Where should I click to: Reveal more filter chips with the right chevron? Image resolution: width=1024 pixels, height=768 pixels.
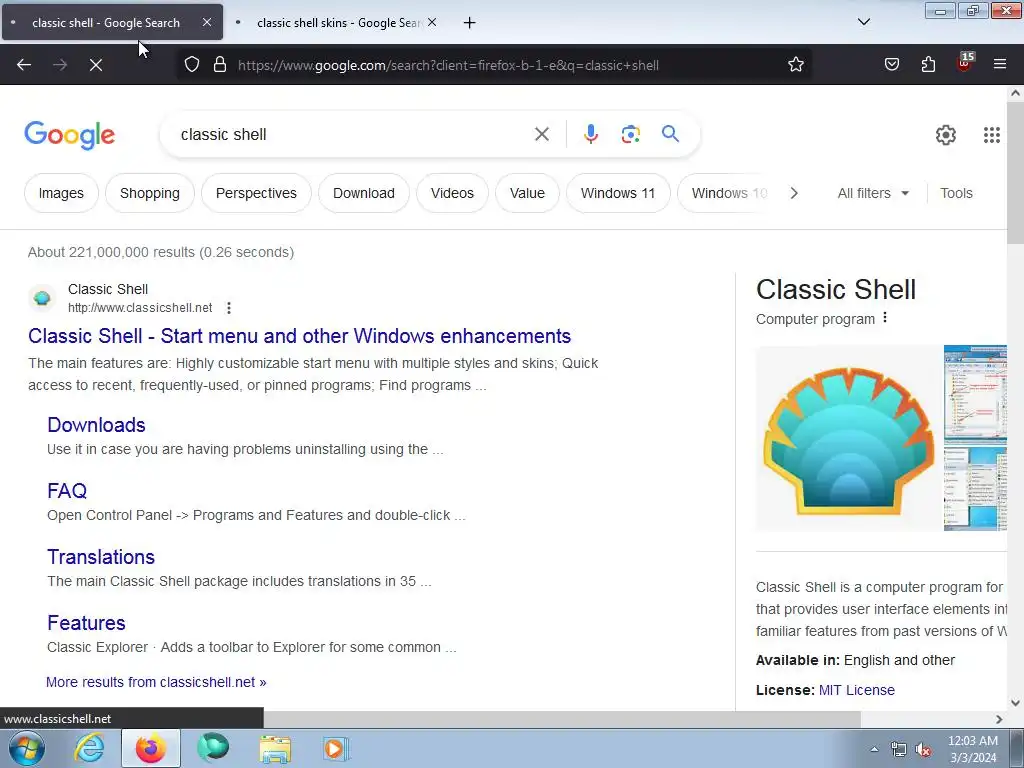tap(793, 193)
